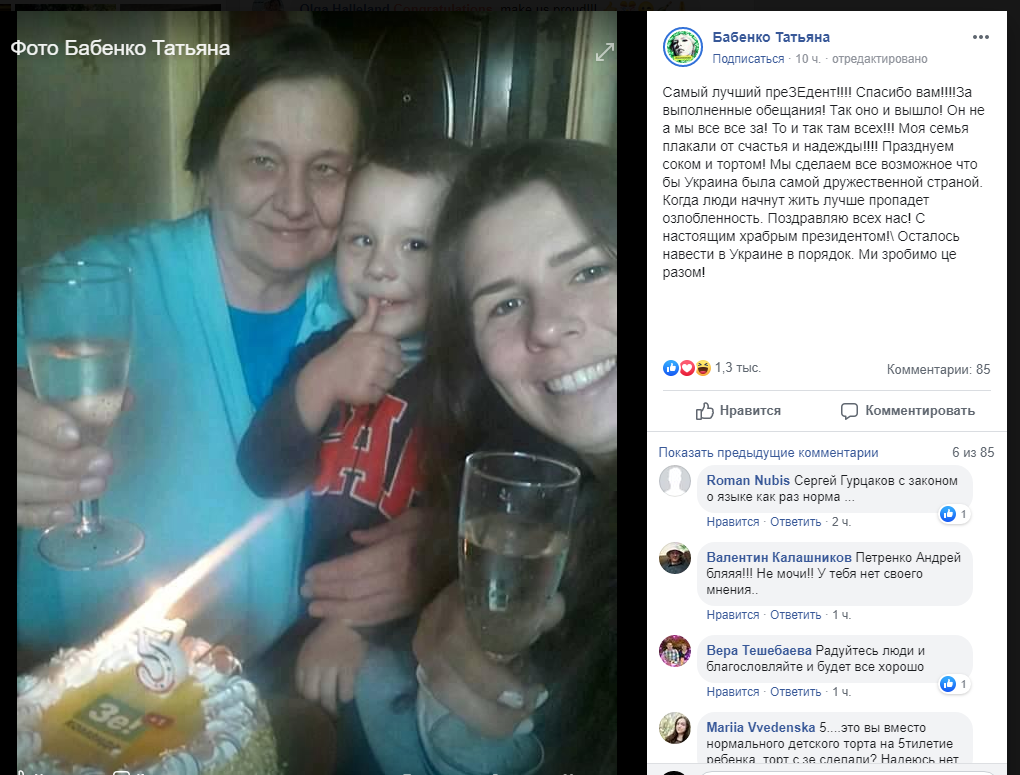The image size is (1020, 775).
Task: Open Roman Nubis commenter profile
Action: [748, 480]
